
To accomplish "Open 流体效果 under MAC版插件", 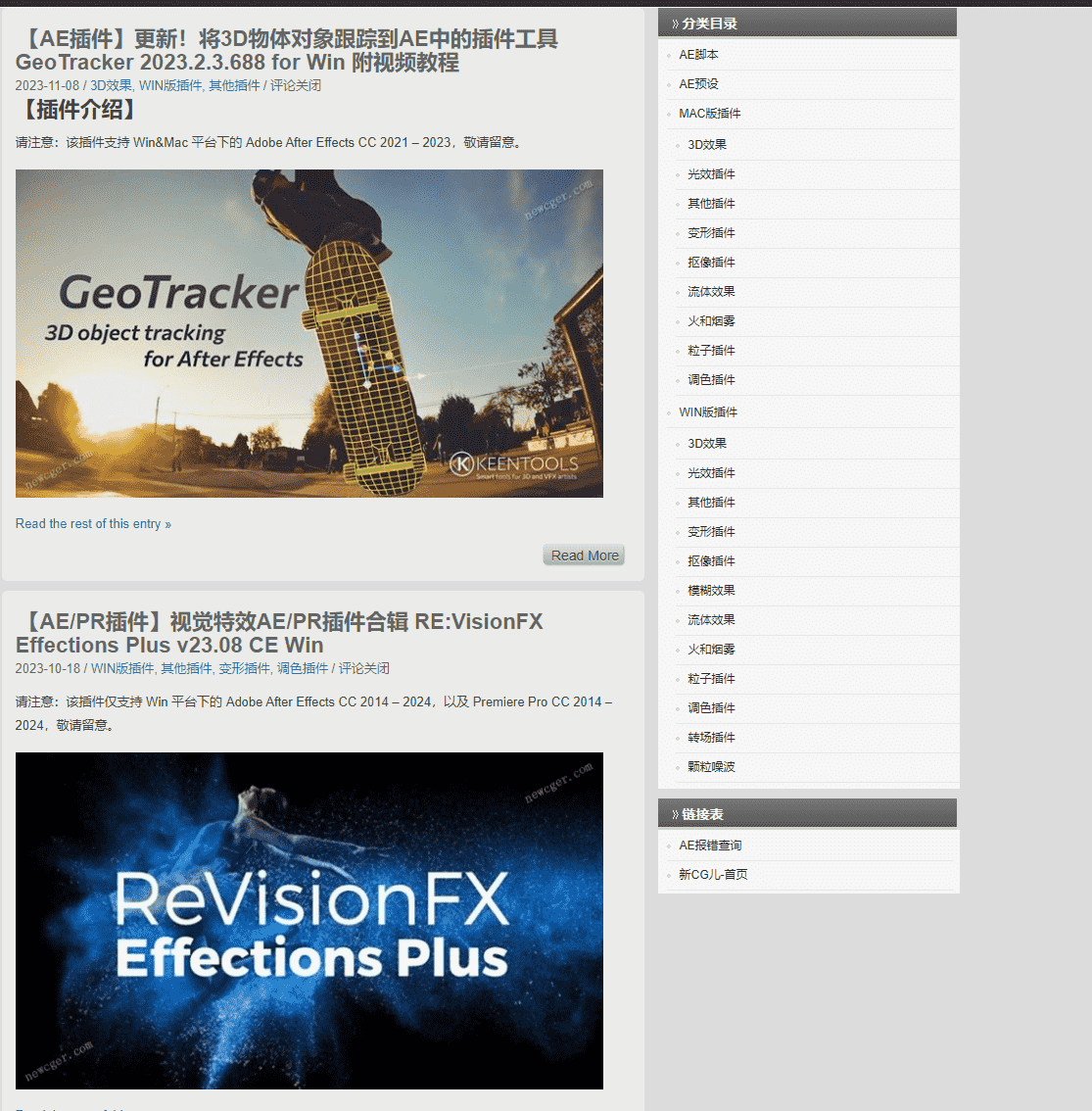I will [711, 292].
